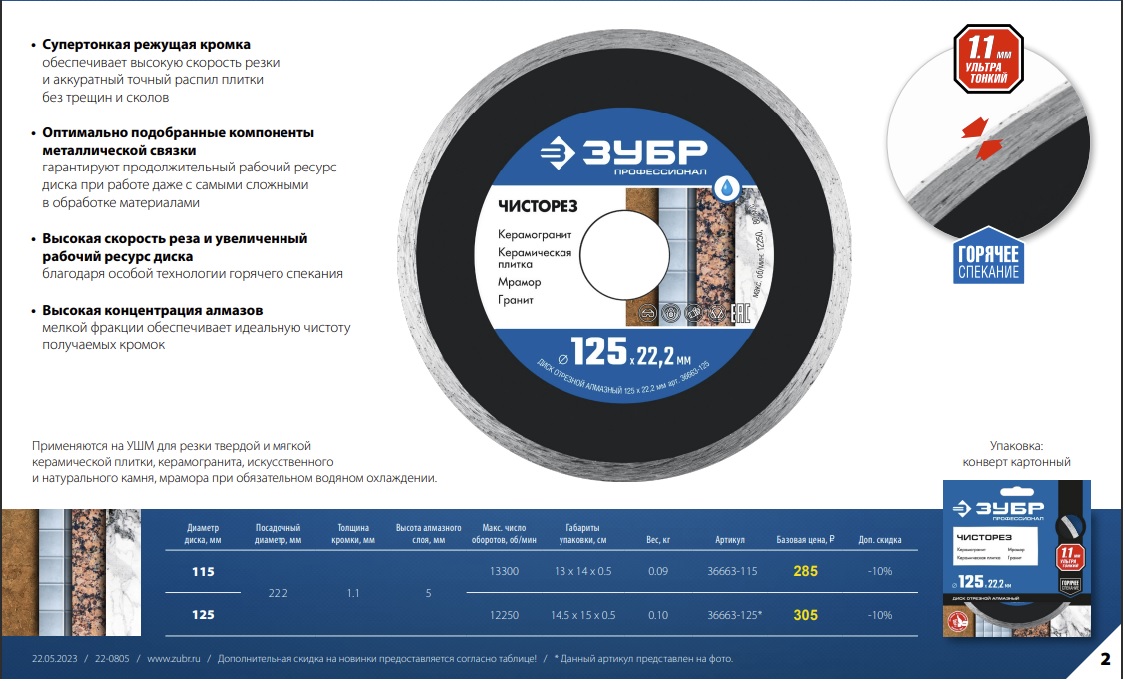The image size is (1125, 681).
Task: Click the -10% discount in the 305 row
Action: pos(880,616)
